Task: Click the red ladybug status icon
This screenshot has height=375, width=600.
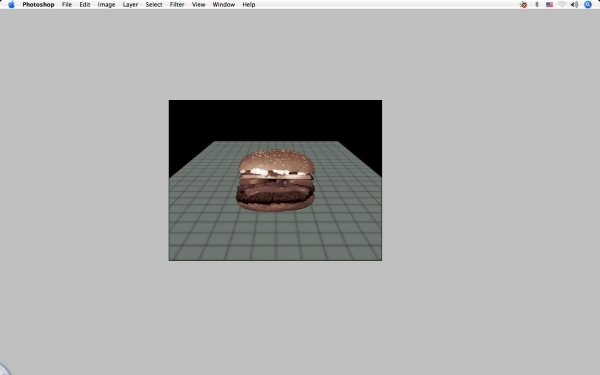Action: [523, 5]
